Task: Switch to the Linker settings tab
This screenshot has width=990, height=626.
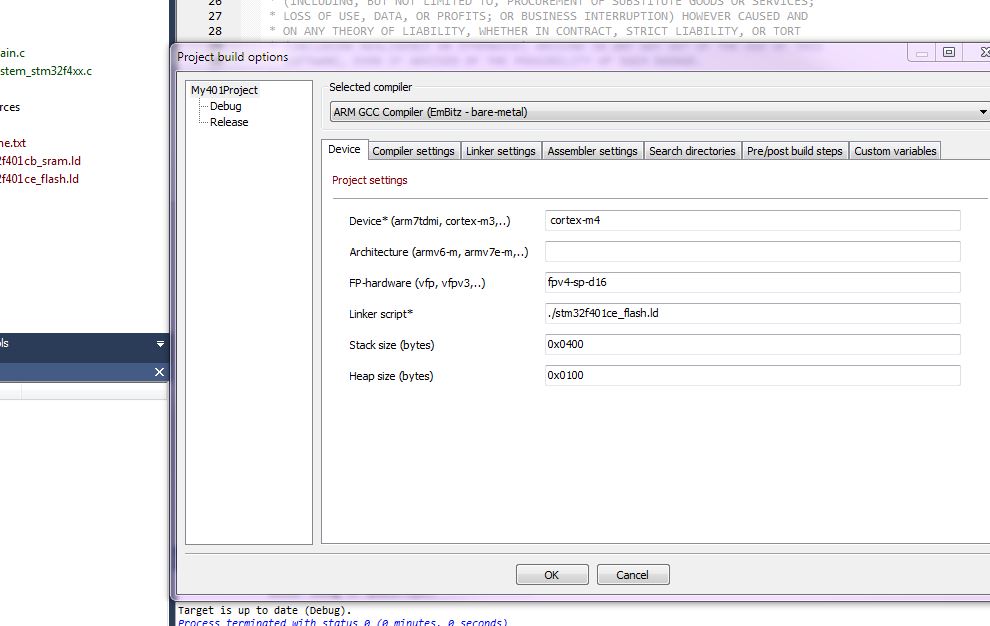Action: point(501,151)
